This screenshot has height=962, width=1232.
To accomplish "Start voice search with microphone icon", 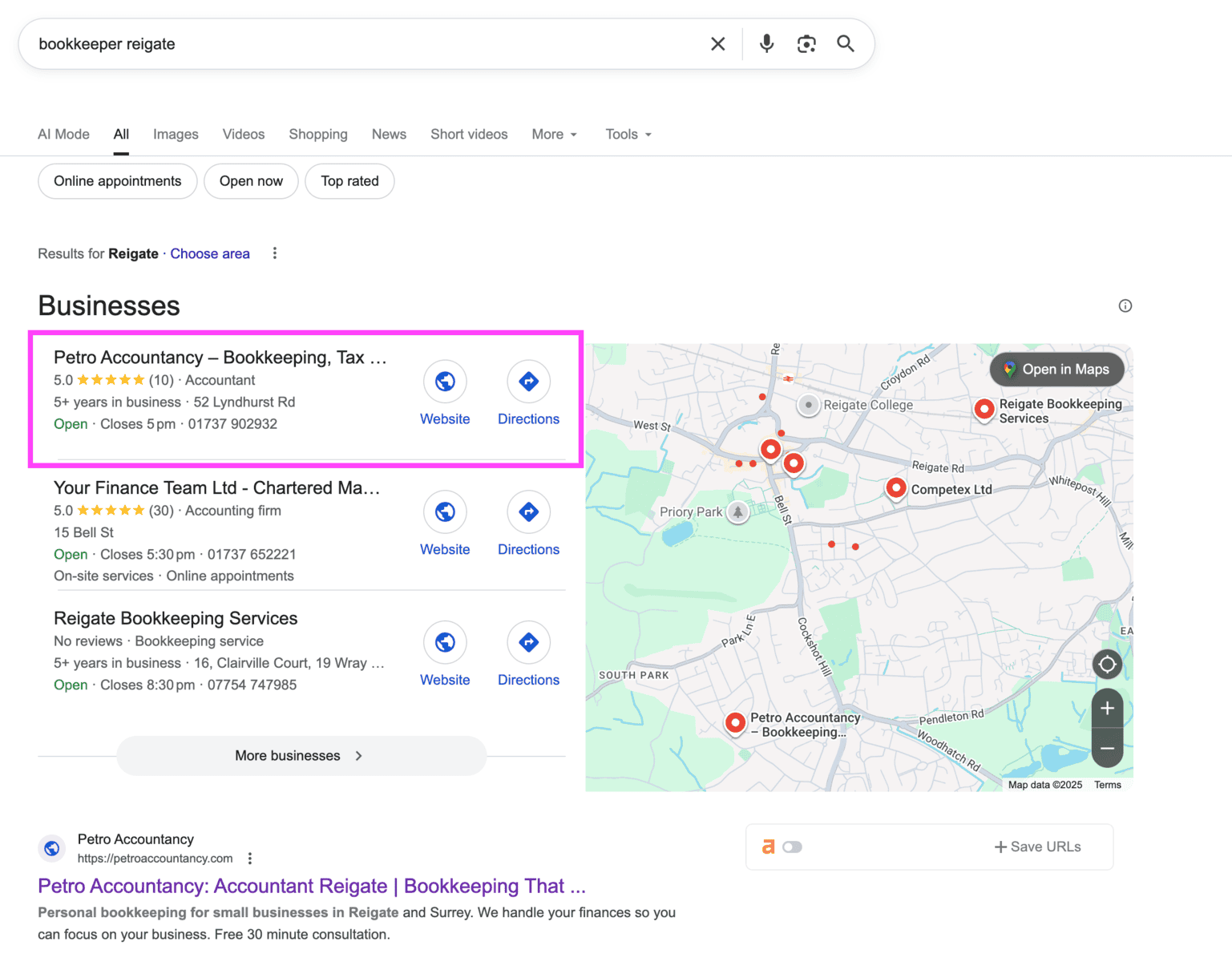I will 766,44.
